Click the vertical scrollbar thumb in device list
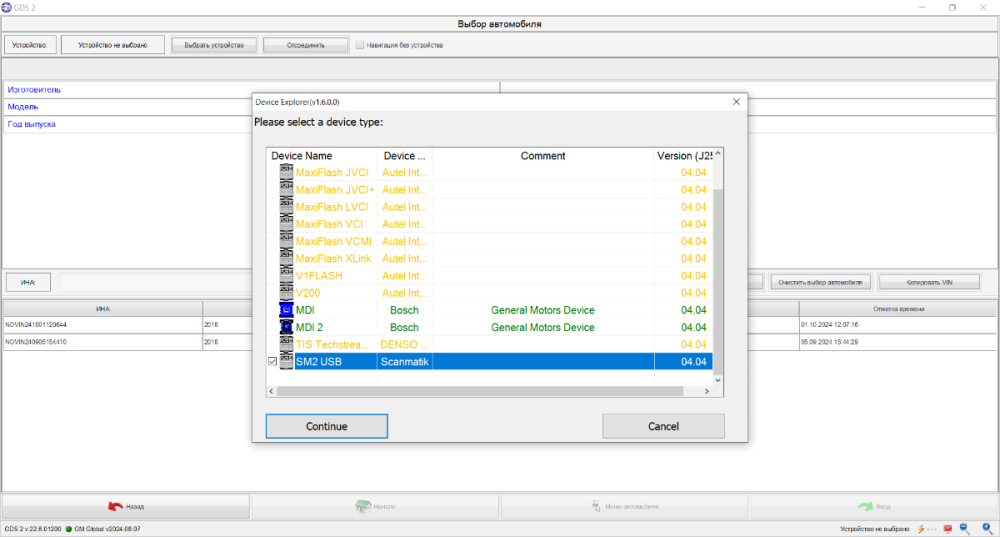Image resolution: width=1000 pixels, height=537 pixels. (x=717, y=281)
